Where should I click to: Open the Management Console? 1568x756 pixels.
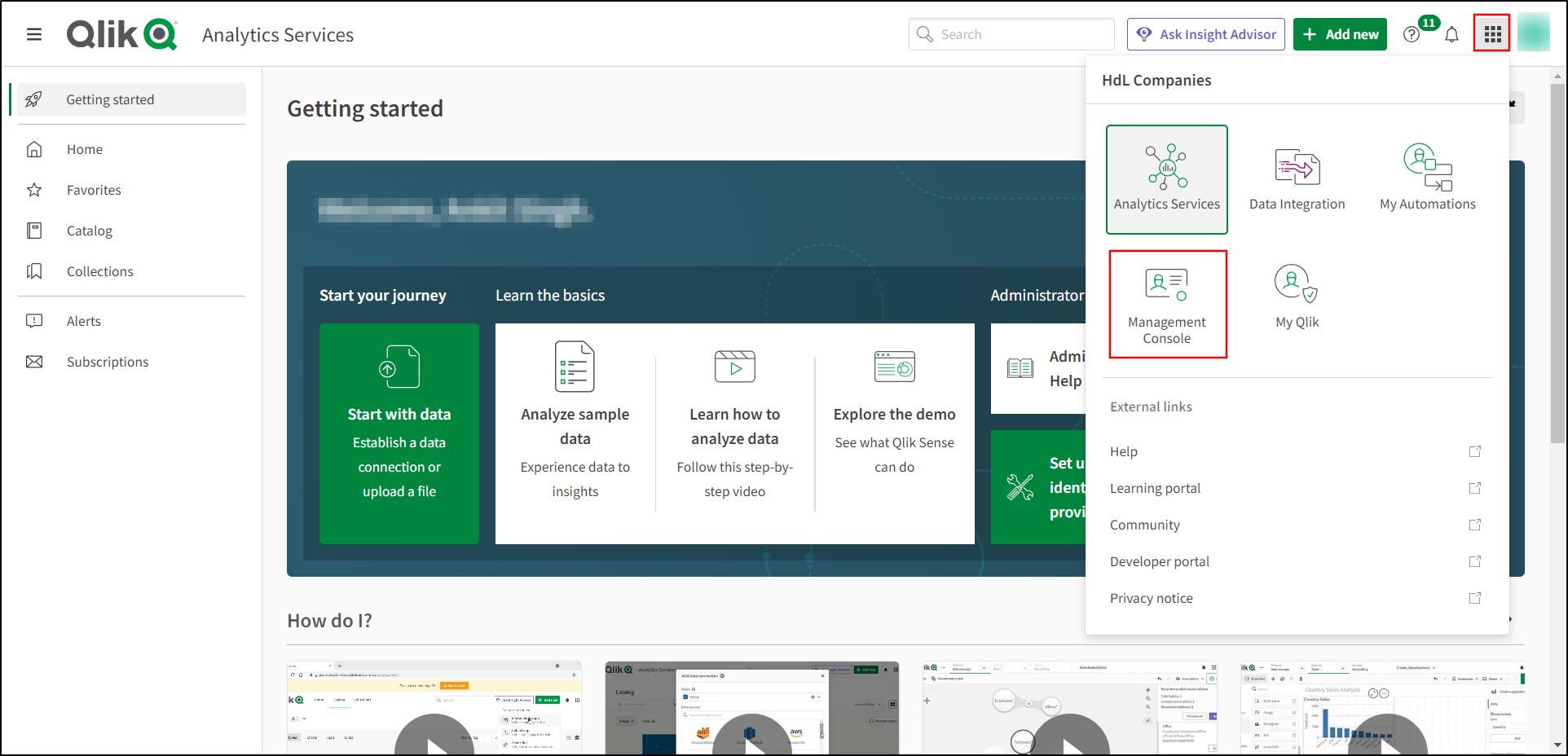[x=1167, y=304]
